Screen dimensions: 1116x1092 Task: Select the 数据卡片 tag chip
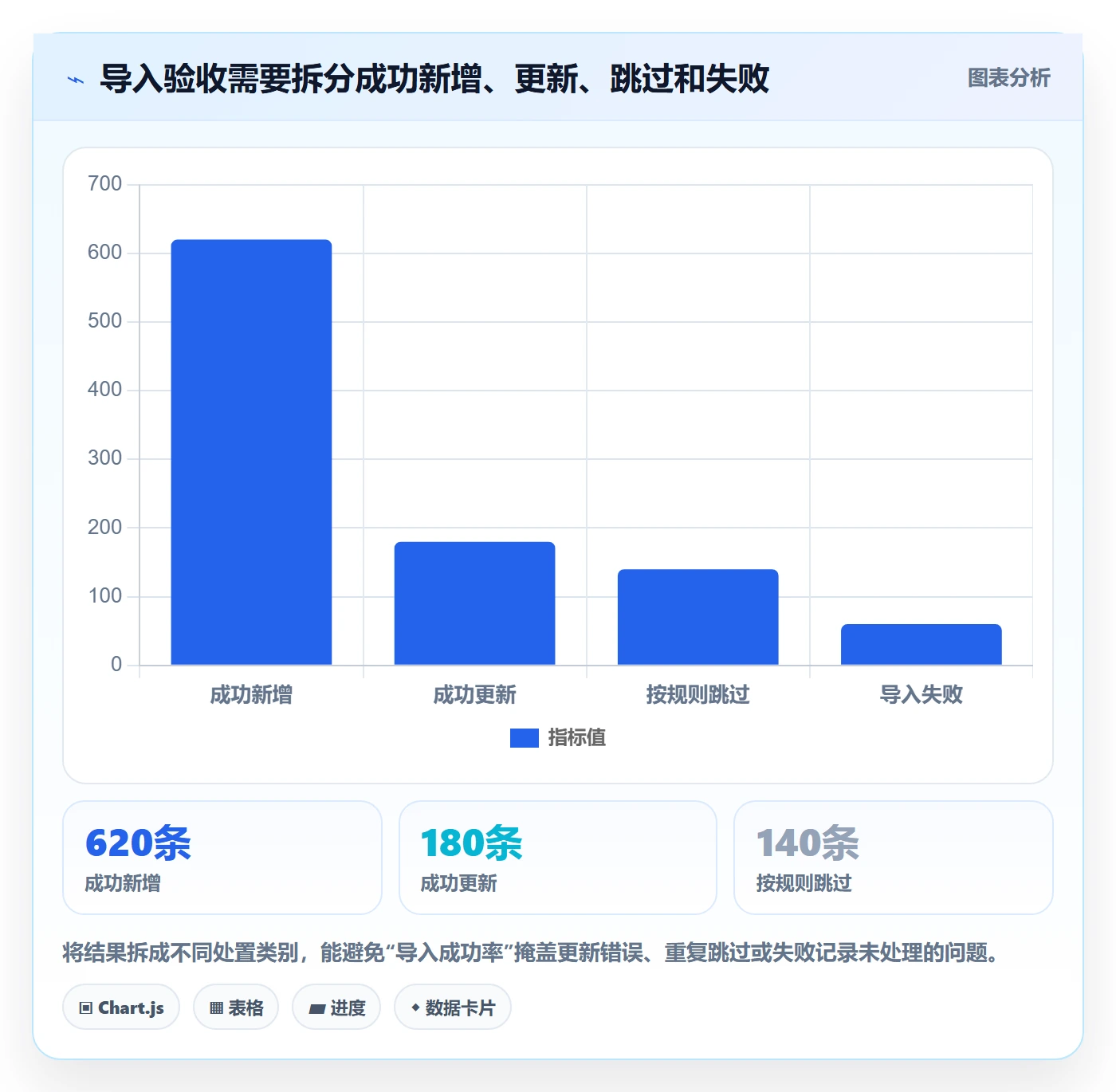(453, 1008)
